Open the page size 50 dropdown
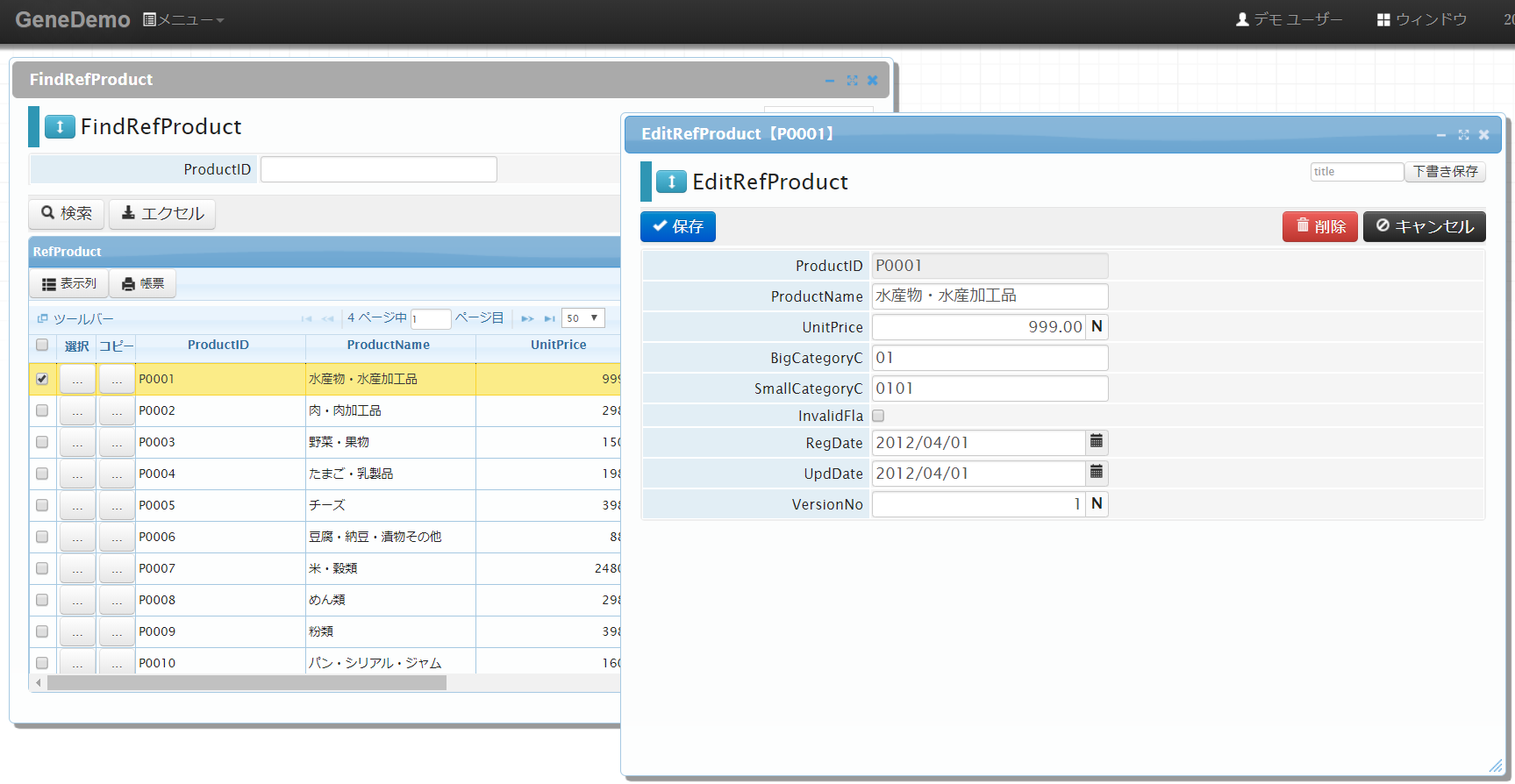Screen dimensions: 1515x784 [x=583, y=318]
